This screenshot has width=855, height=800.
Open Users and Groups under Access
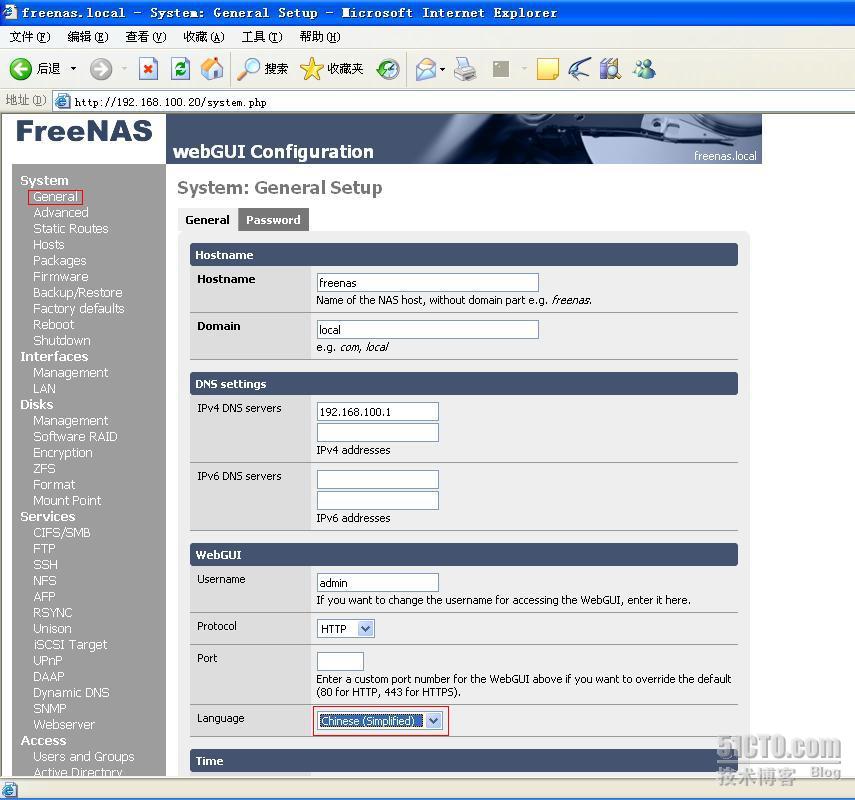point(83,756)
